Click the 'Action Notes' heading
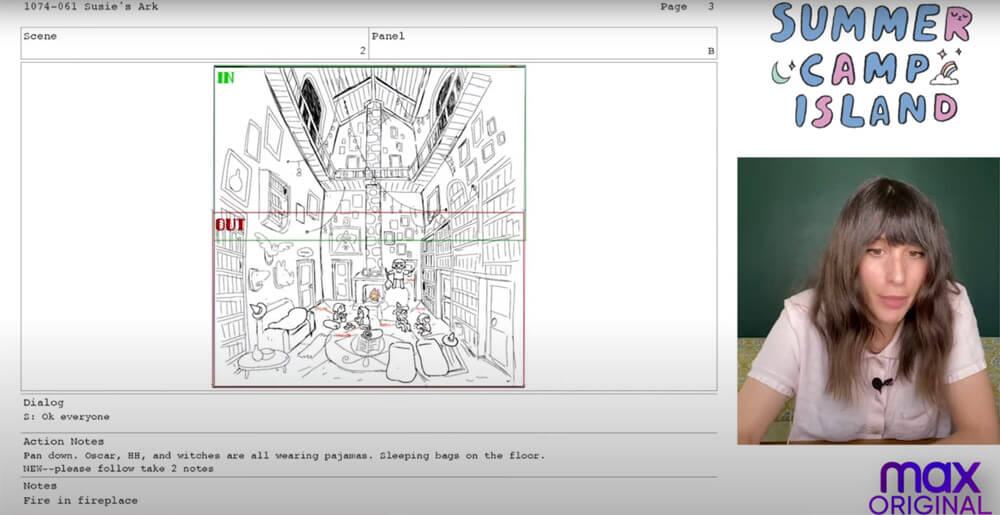The image size is (1000, 515). [x=64, y=442]
